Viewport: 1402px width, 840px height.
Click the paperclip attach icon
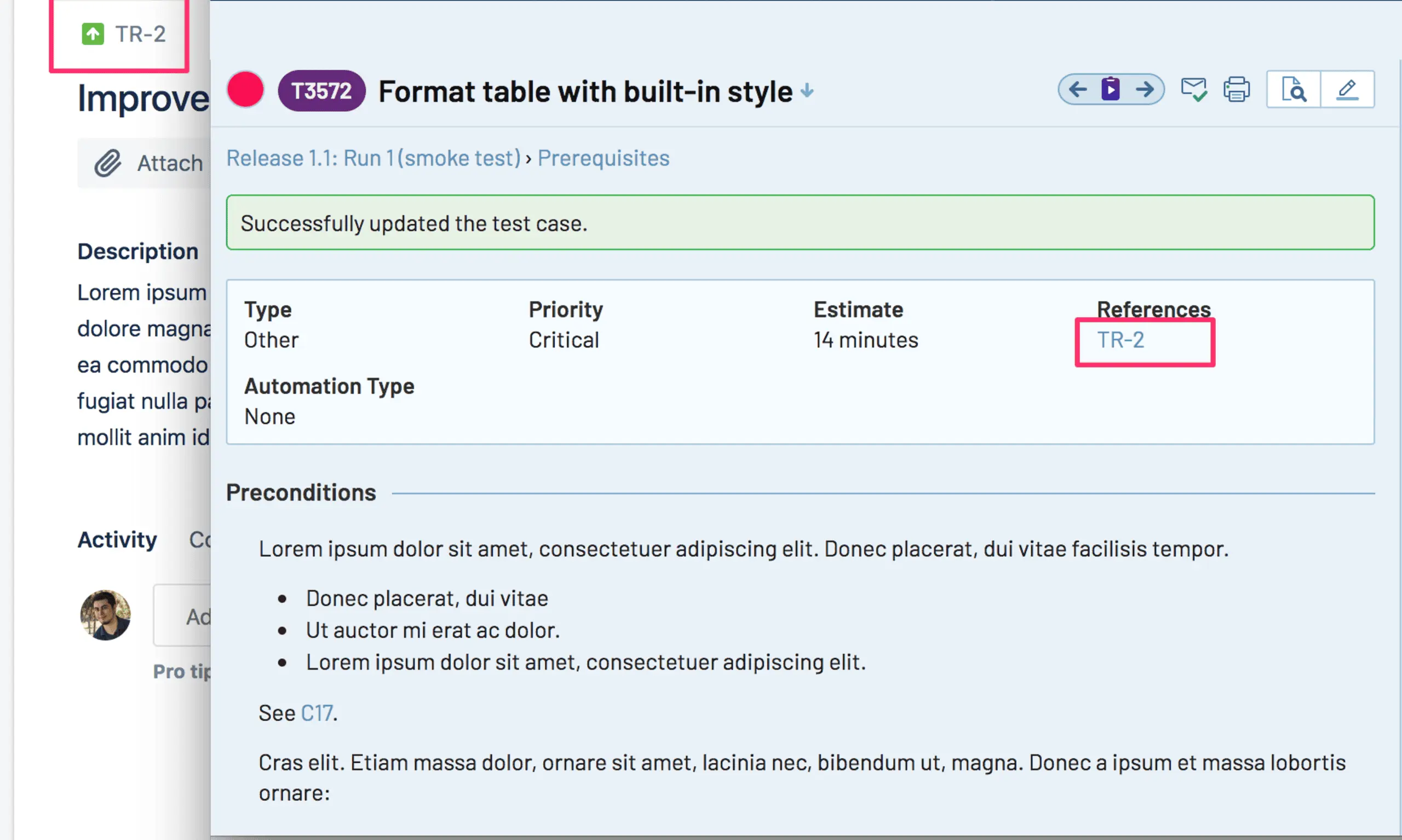107,163
